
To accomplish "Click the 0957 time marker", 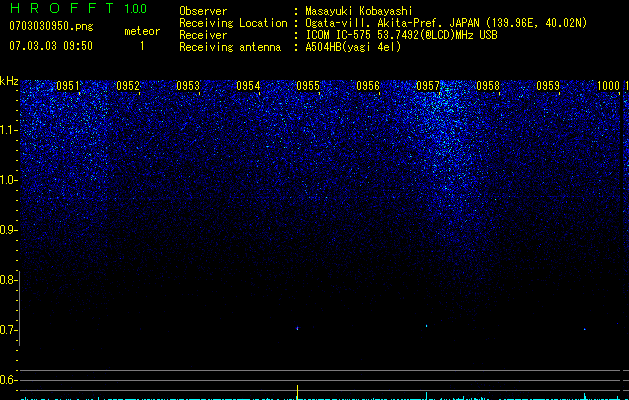I will pos(428,86).
